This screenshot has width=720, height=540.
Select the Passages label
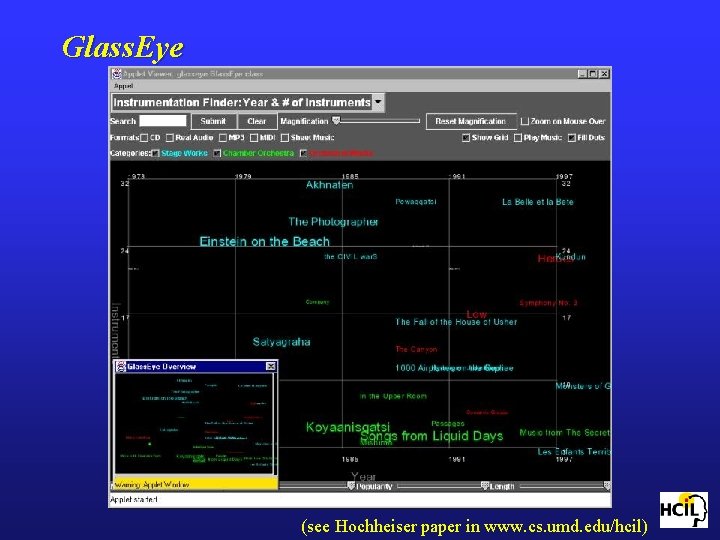coord(448,424)
